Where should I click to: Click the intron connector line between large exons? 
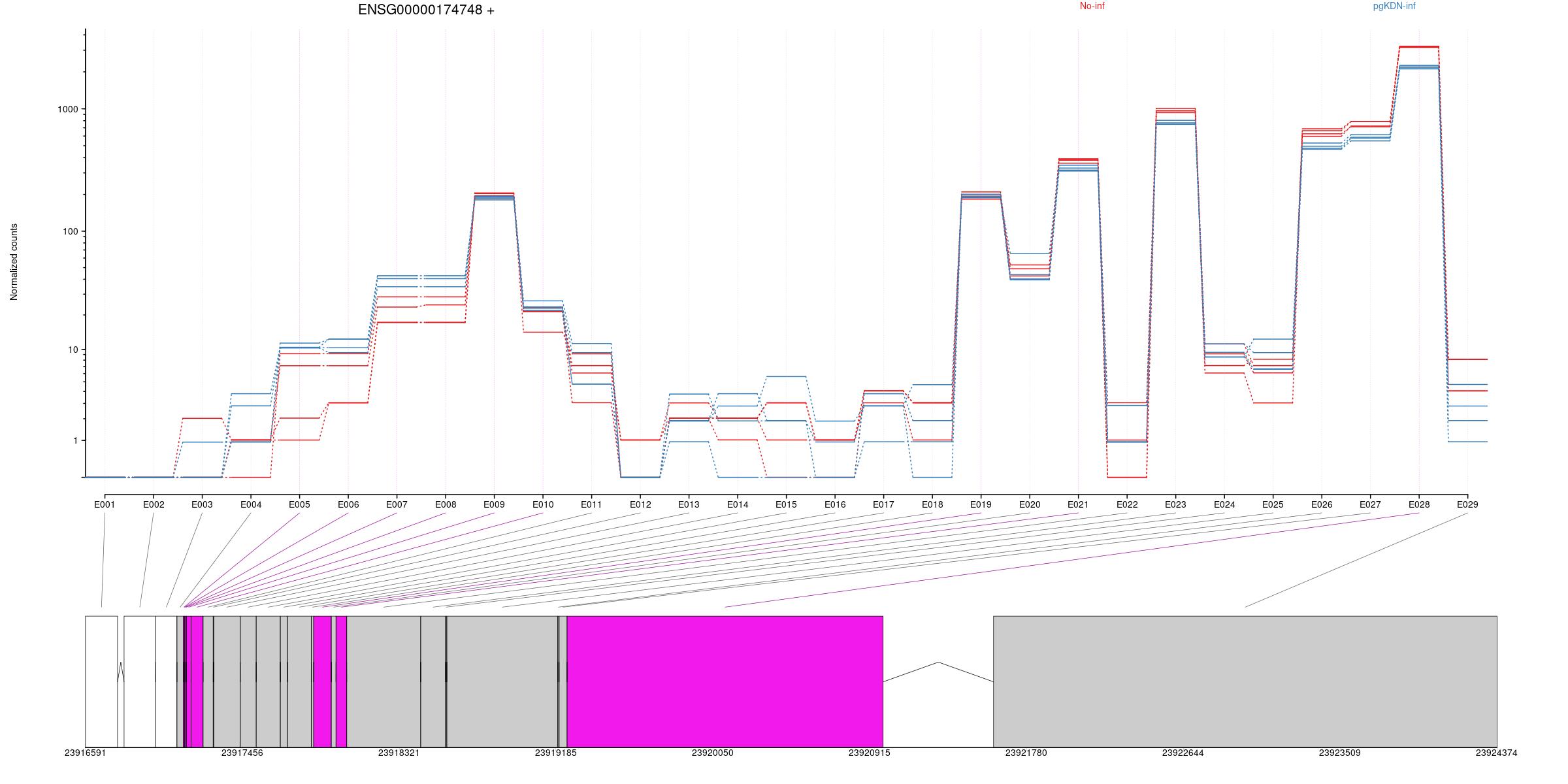pos(938,672)
